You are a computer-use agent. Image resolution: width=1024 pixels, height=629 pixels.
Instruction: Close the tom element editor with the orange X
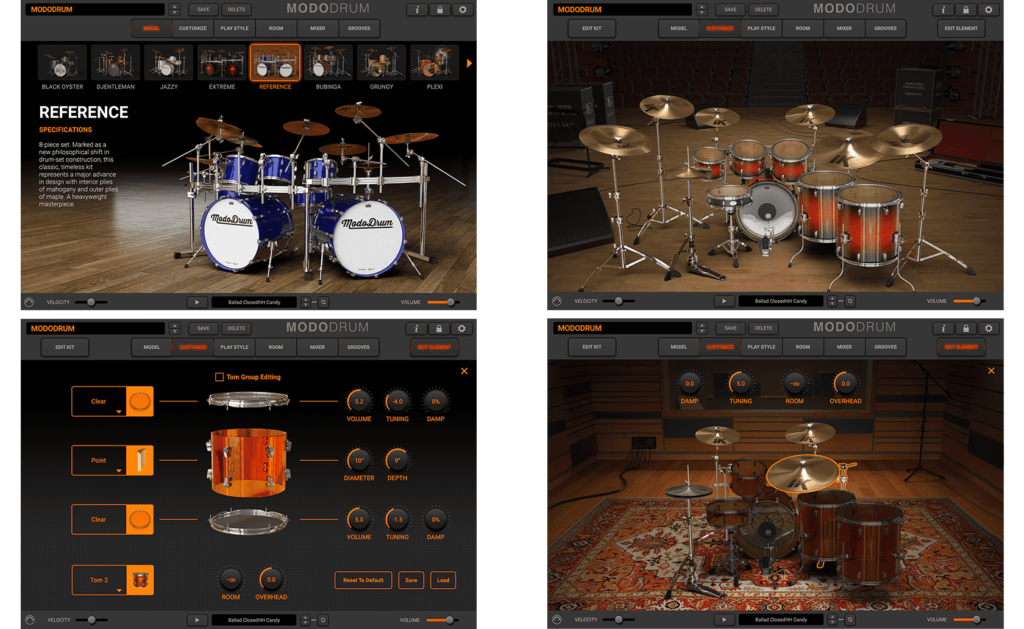click(x=464, y=371)
